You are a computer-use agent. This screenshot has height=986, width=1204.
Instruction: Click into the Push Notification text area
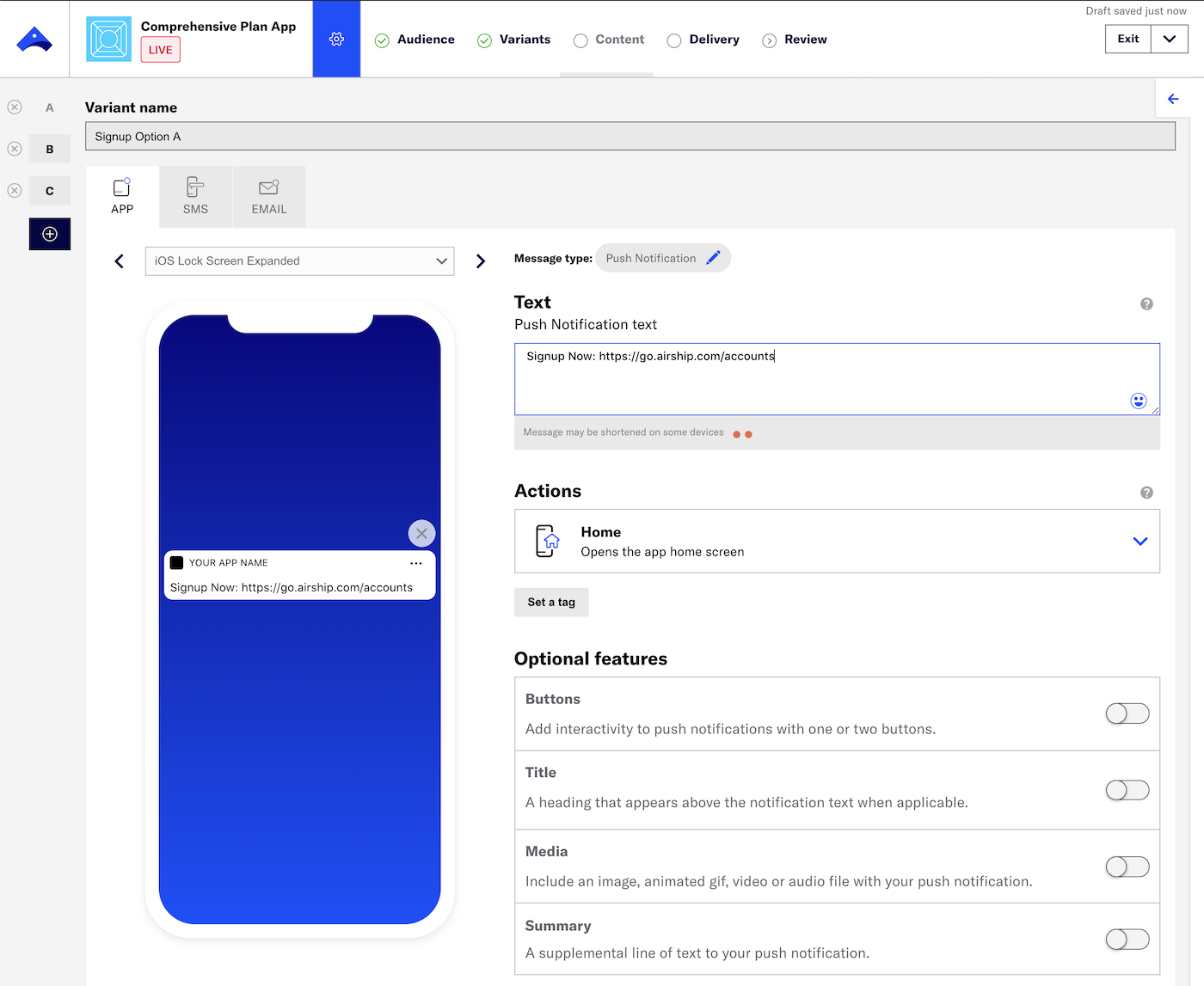(x=837, y=379)
